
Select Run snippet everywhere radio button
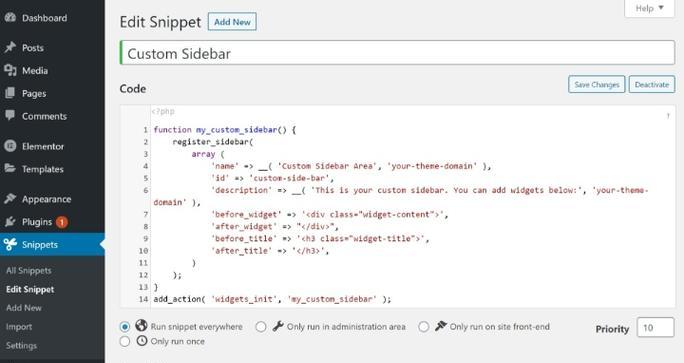coord(125,327)
